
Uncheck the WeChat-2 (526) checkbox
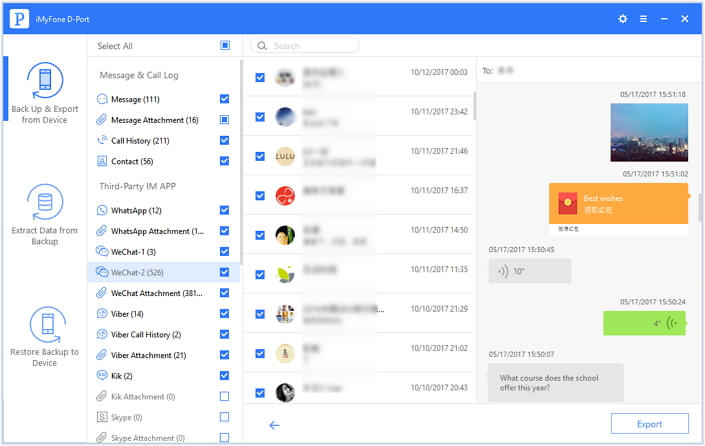tap(224, 272)
